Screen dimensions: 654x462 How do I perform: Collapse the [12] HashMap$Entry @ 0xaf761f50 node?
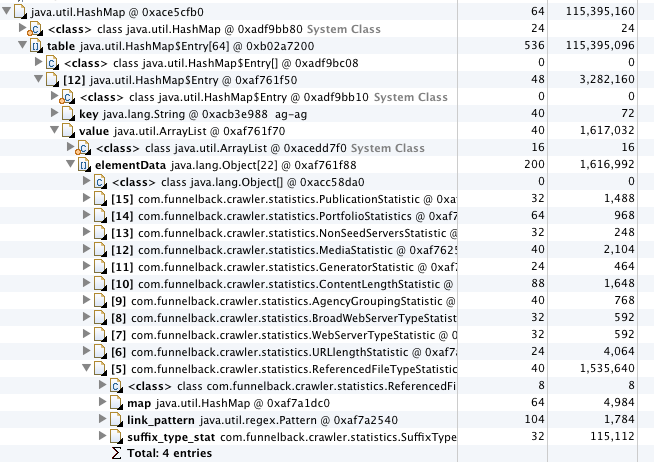(x=39, y=79)
